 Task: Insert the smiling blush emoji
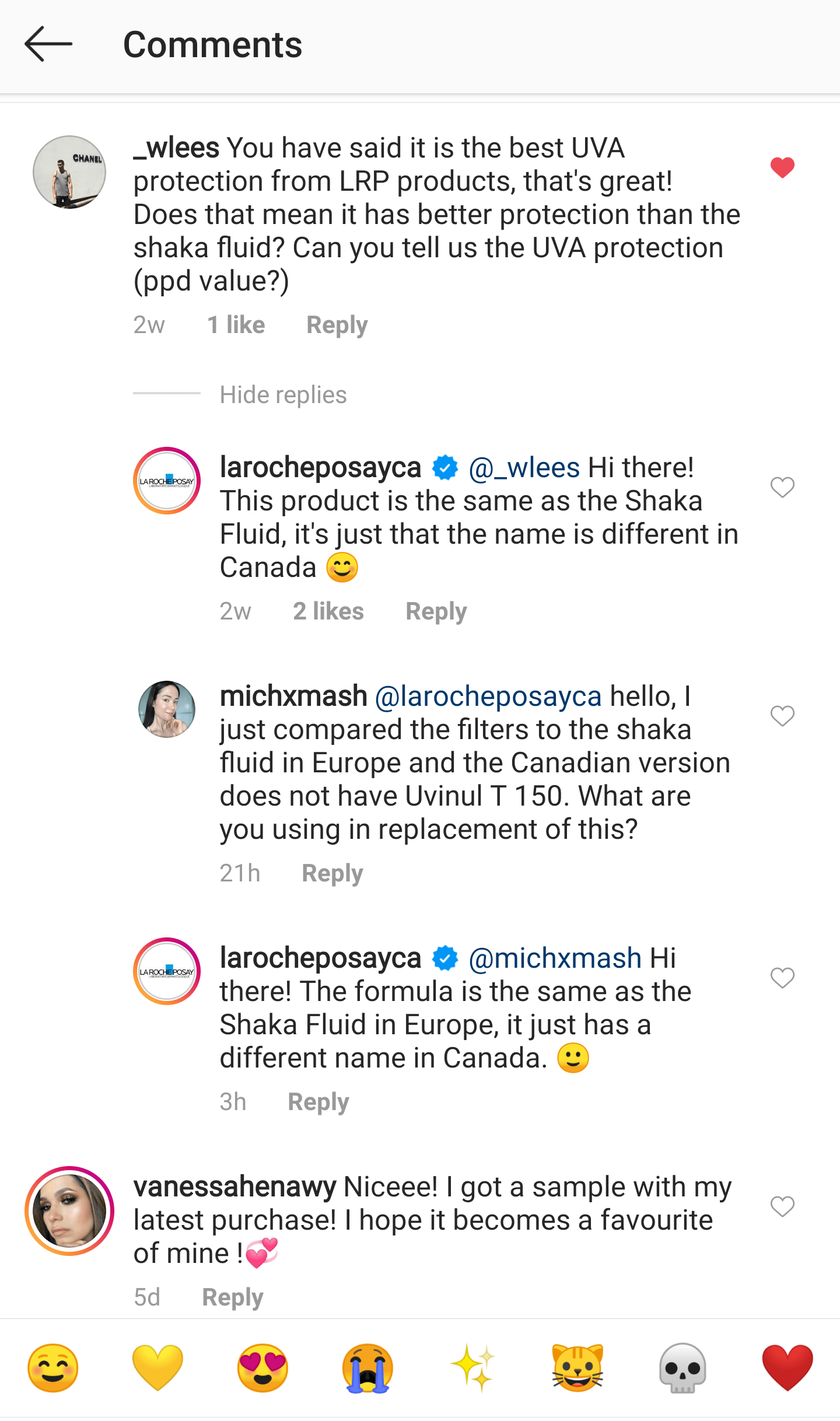pos(53,1368)
